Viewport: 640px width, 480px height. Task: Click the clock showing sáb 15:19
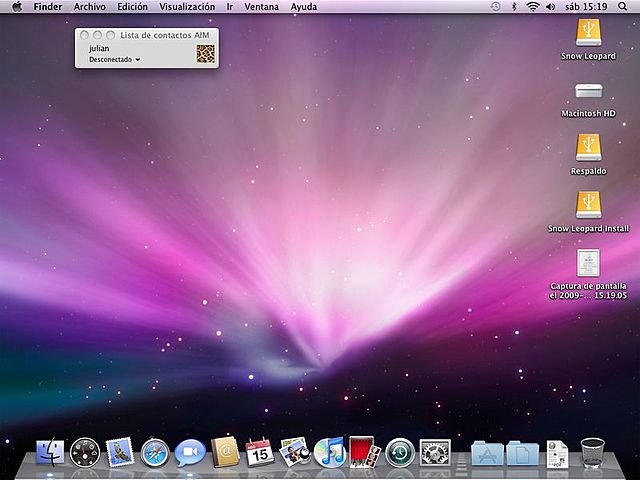[586, 7]
